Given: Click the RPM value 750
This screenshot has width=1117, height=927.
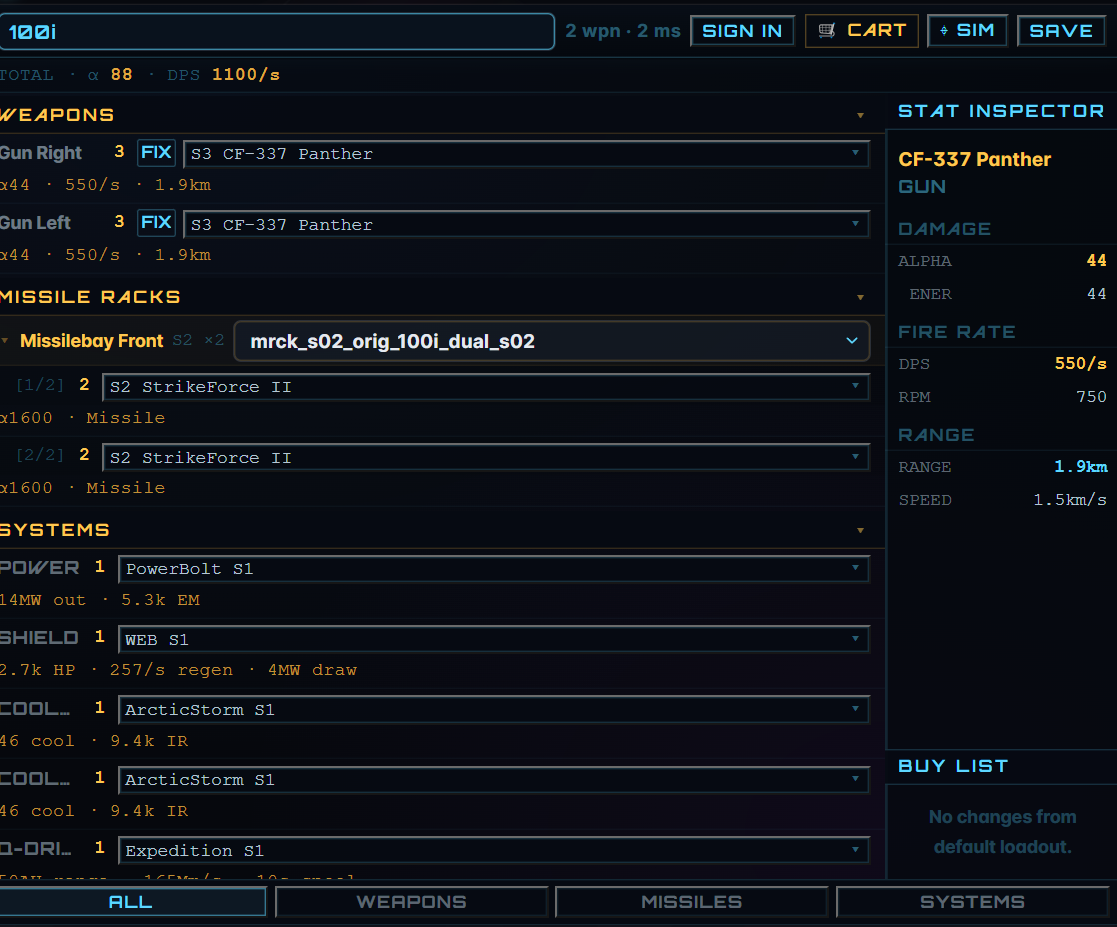Looking at the screenshot, I should [1091, 397].
